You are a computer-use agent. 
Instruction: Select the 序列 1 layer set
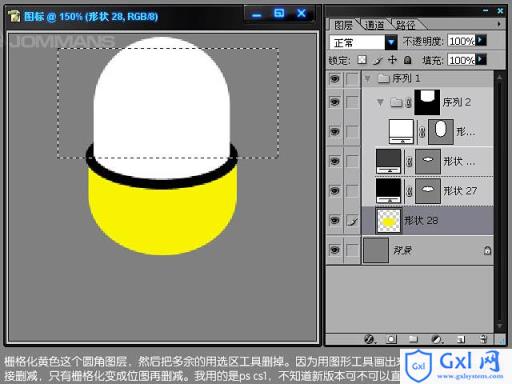coord(428,79)
